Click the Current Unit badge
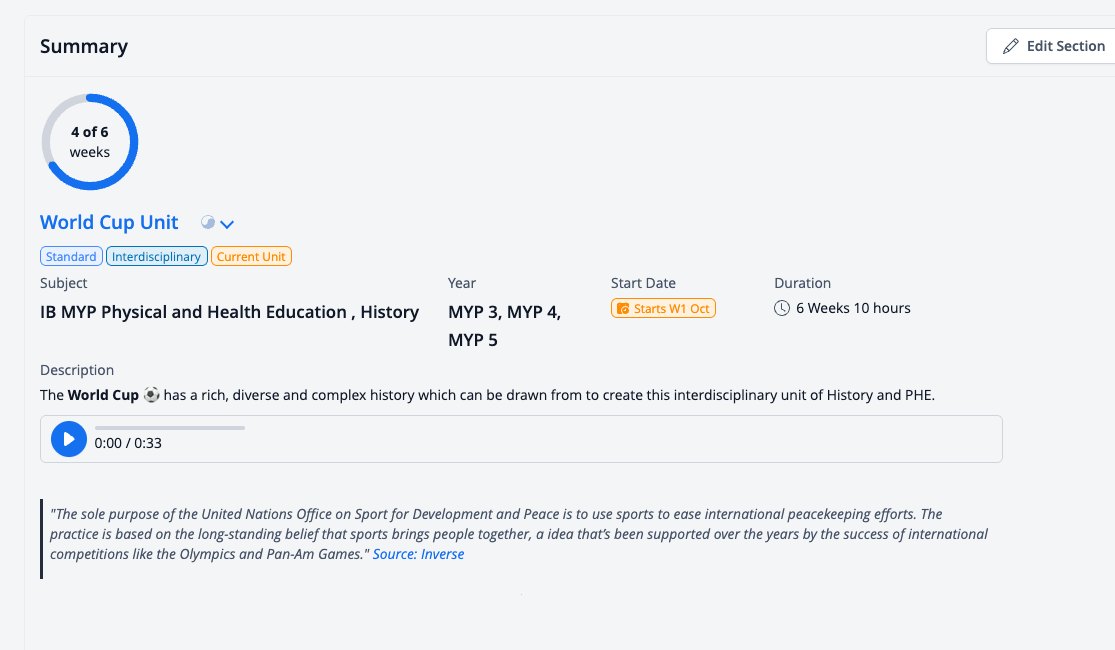 (251, 257)
